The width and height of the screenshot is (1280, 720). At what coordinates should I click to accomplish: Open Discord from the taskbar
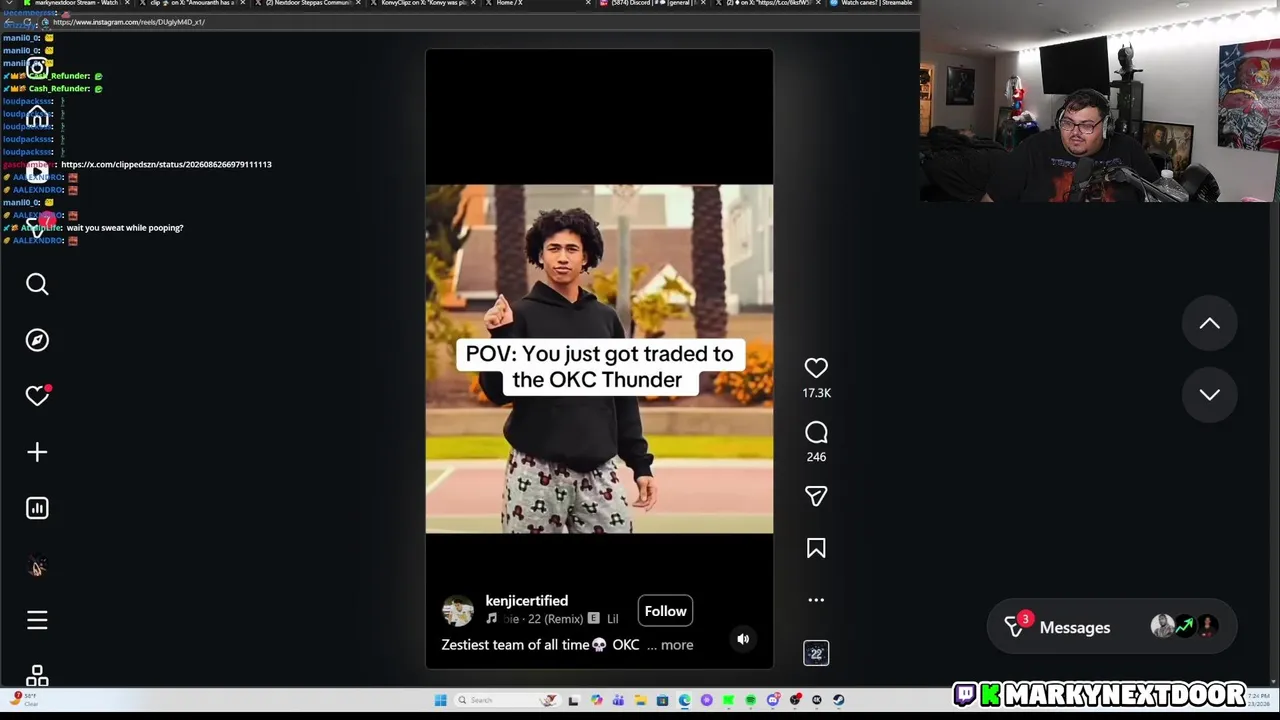(x=773, y=700)
